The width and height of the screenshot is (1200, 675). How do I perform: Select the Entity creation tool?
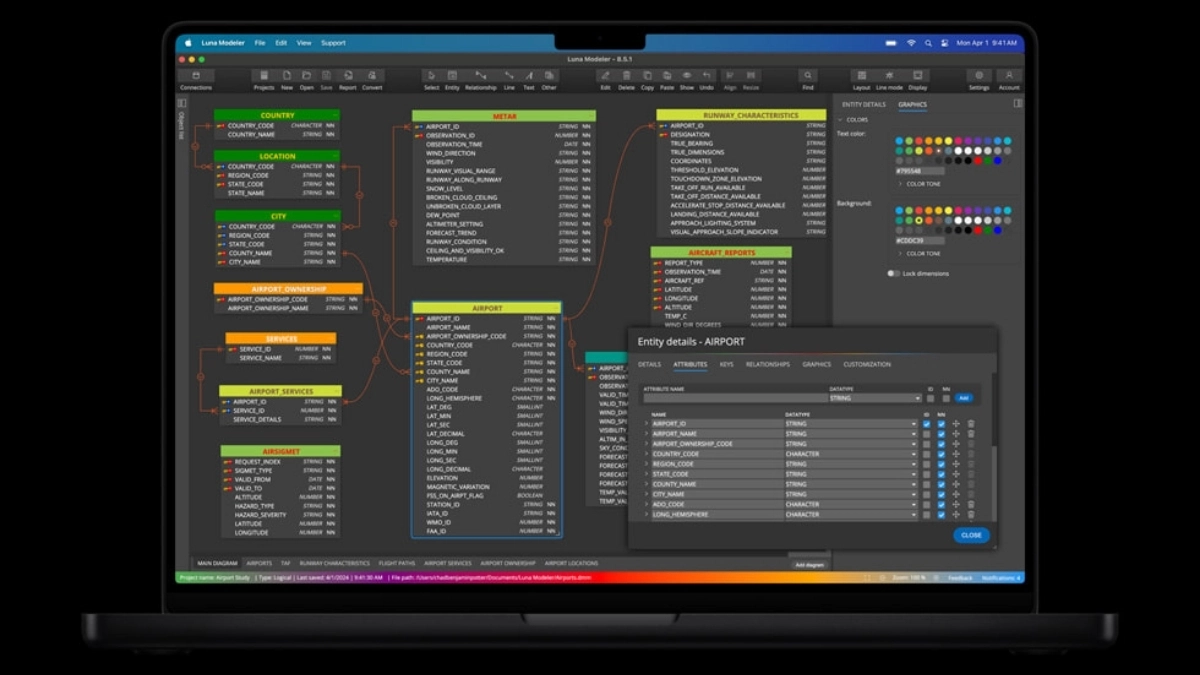453,75
